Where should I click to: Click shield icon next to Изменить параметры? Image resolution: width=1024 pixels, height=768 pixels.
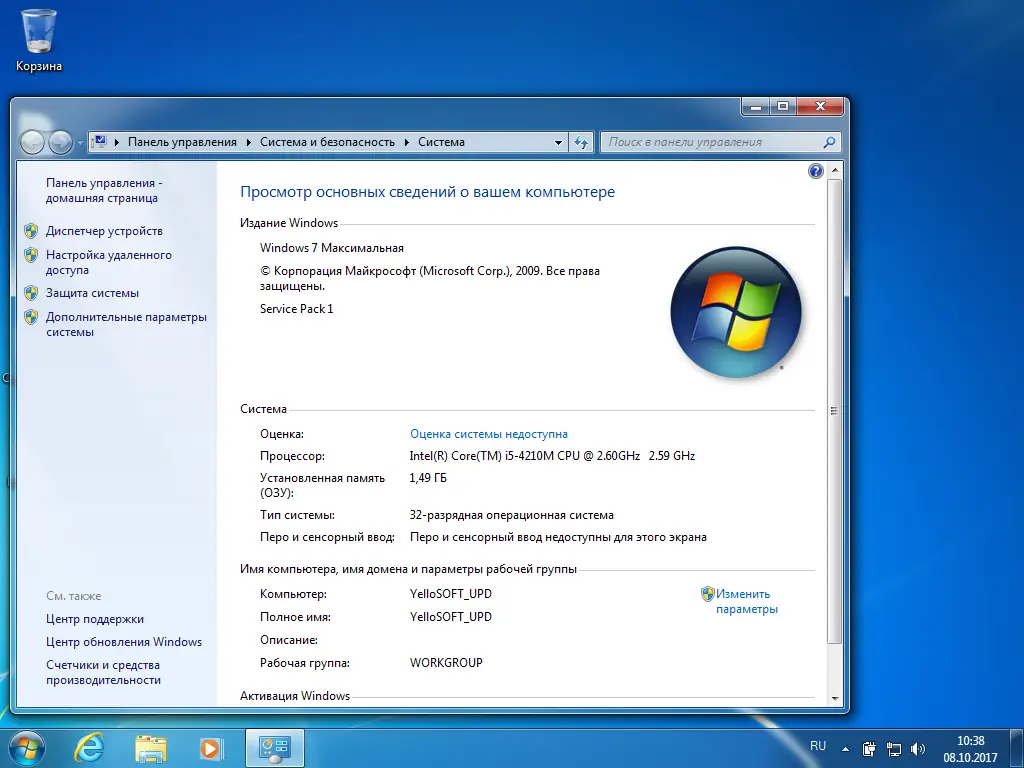coord(707,594)
